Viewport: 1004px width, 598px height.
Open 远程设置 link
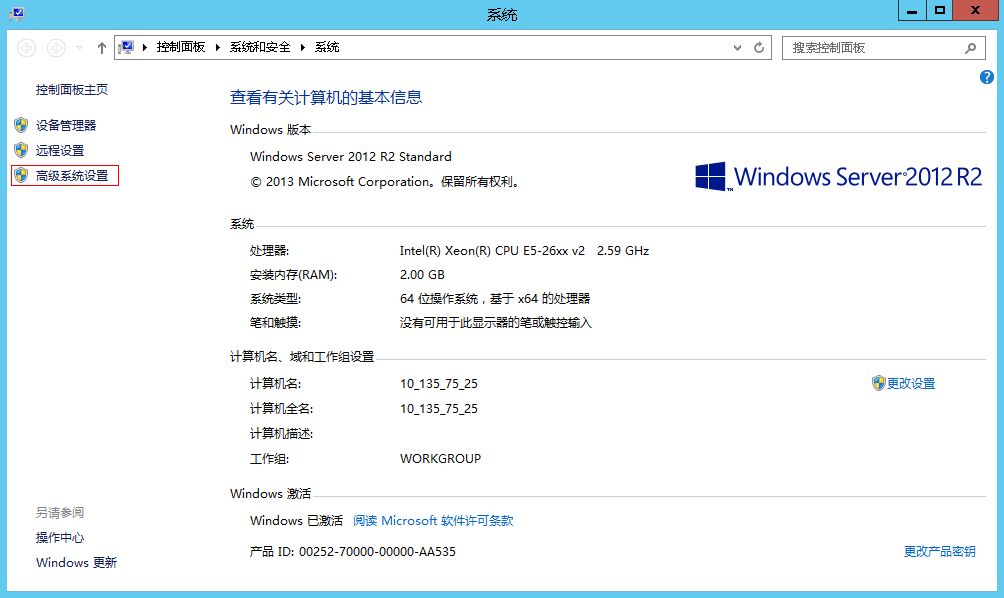(x=60, y=150)
